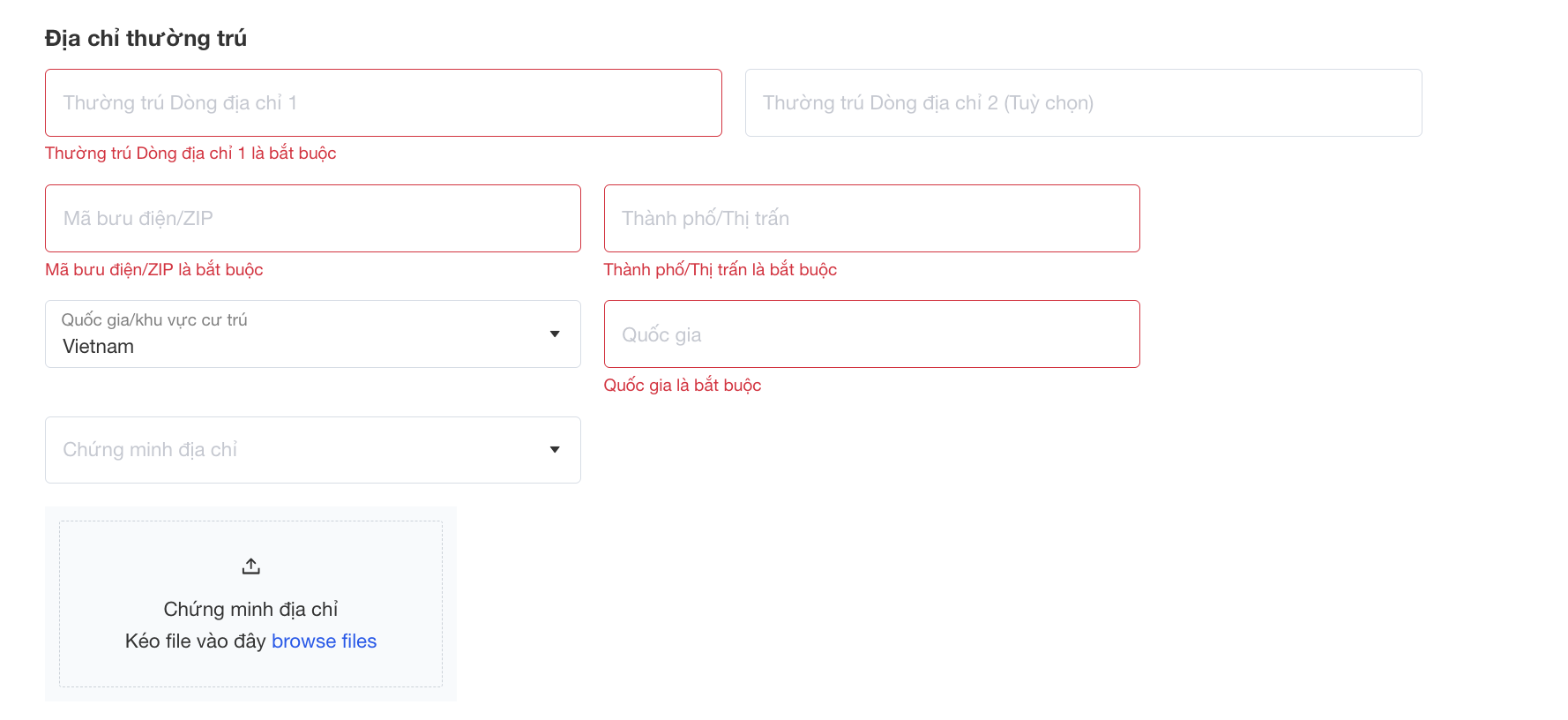Click the Kéo file vào đây text
This screenshot has width=1568, height=720.
coord(195,641)
